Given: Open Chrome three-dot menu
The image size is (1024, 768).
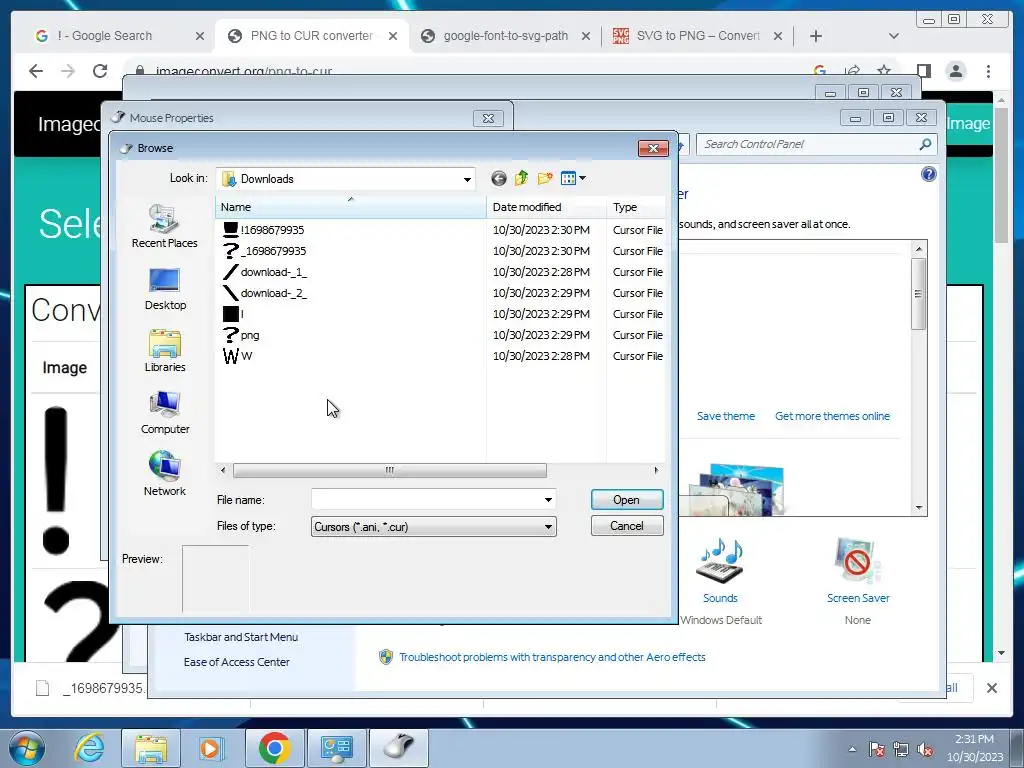Looking at the screenshot, I should [x=988, y=71].
